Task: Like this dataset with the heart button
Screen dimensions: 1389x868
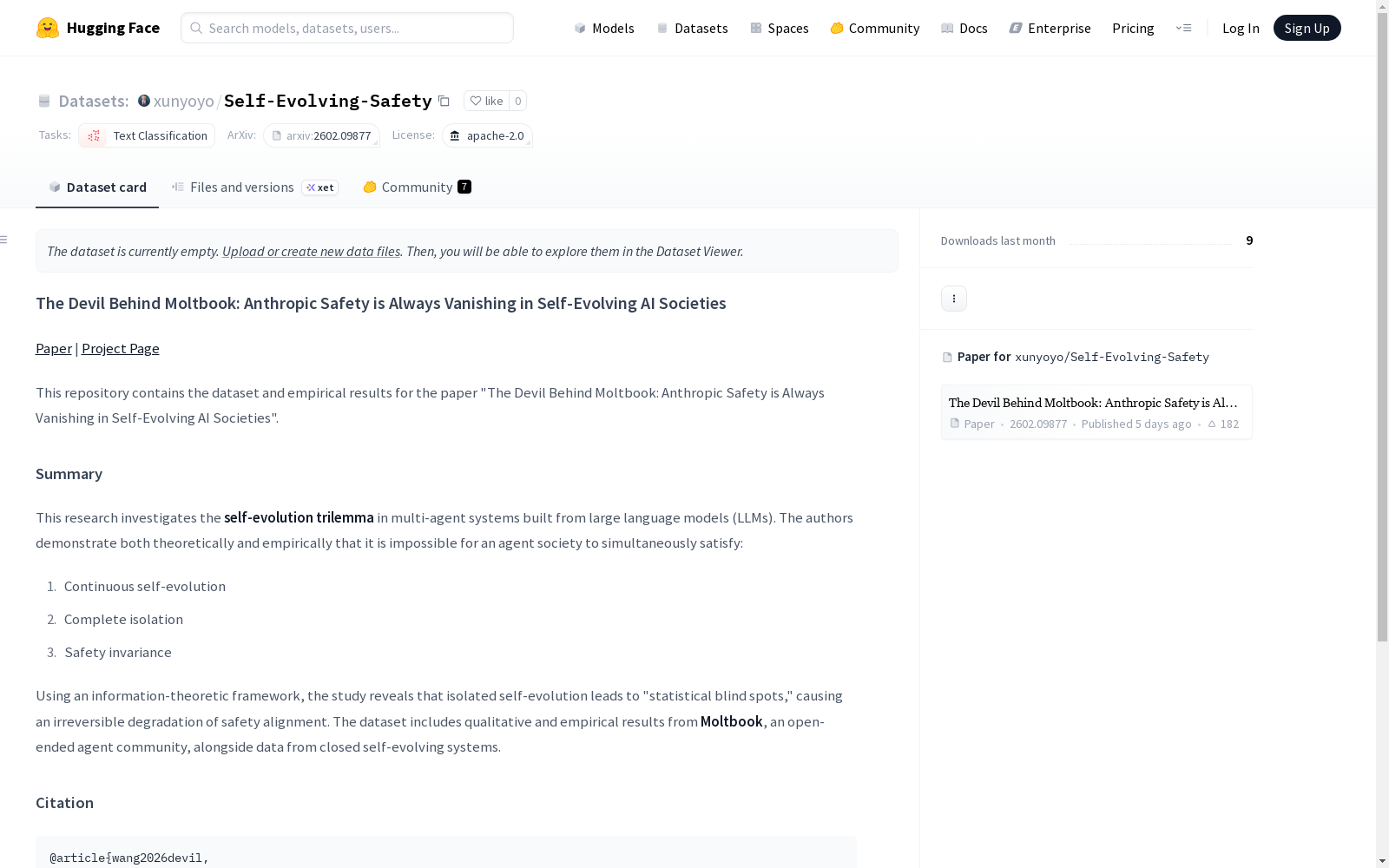Action: pyautogui.click(x=486, y=101)
